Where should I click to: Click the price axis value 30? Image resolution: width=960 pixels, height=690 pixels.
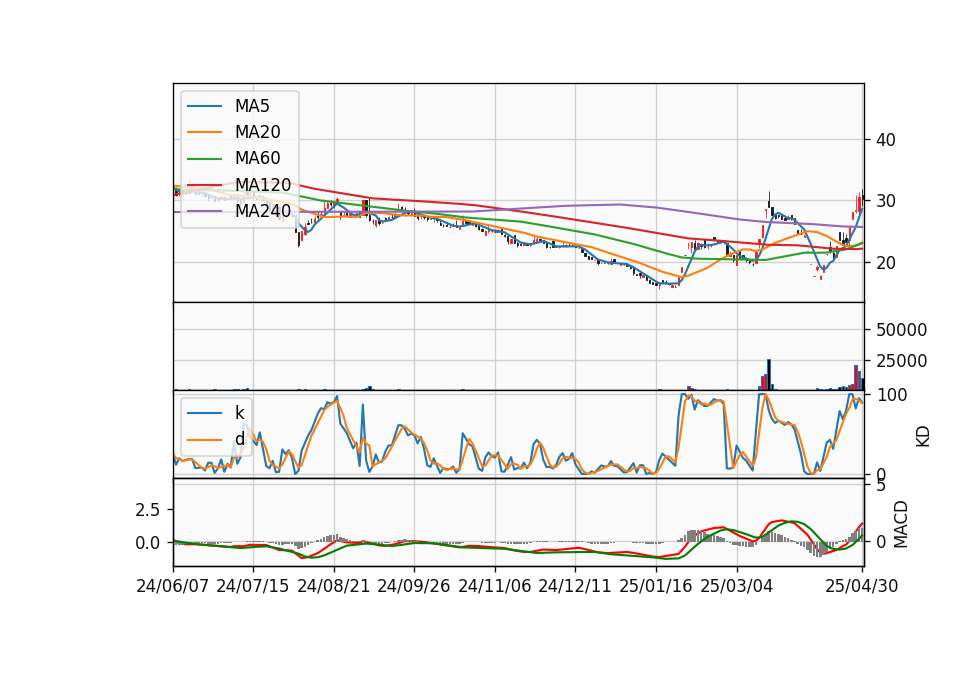pos(886,201)
